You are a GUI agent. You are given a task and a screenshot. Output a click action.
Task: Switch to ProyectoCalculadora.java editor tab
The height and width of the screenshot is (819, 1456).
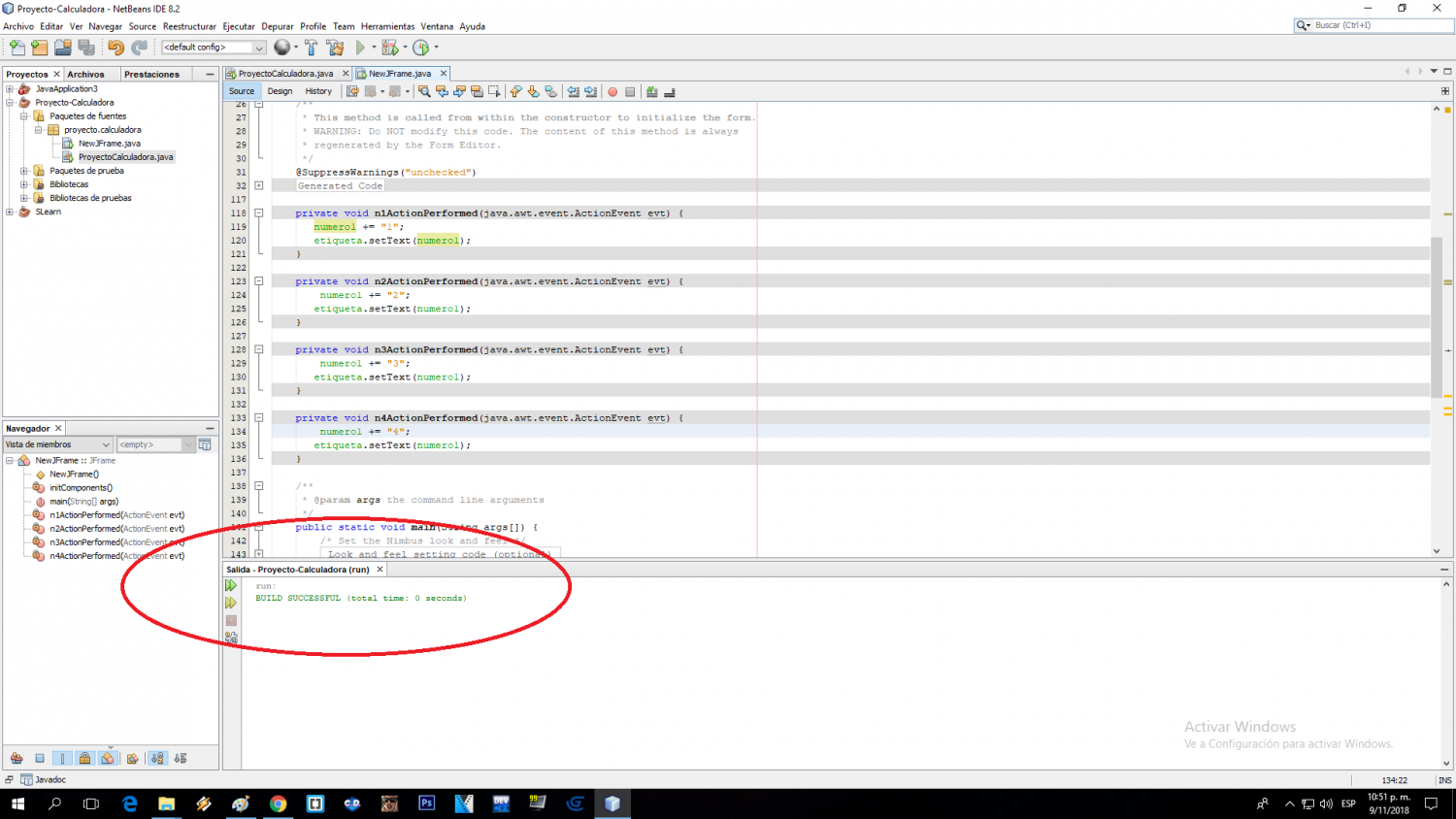point(284,74)
